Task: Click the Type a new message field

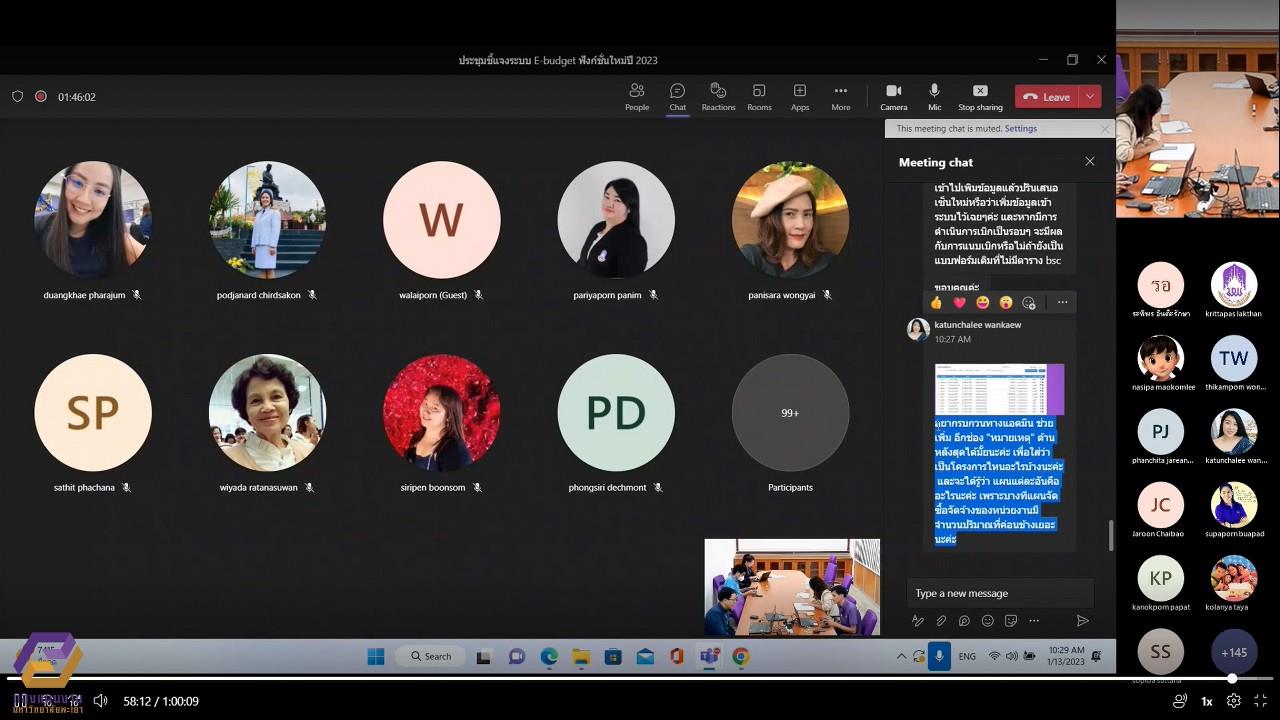Action: [x=1000, y=593]
